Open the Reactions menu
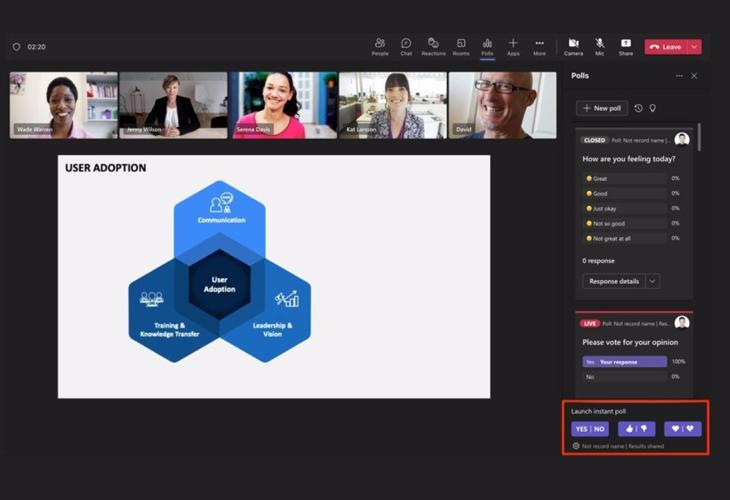730x500 pixels. [x=433, y=46]
